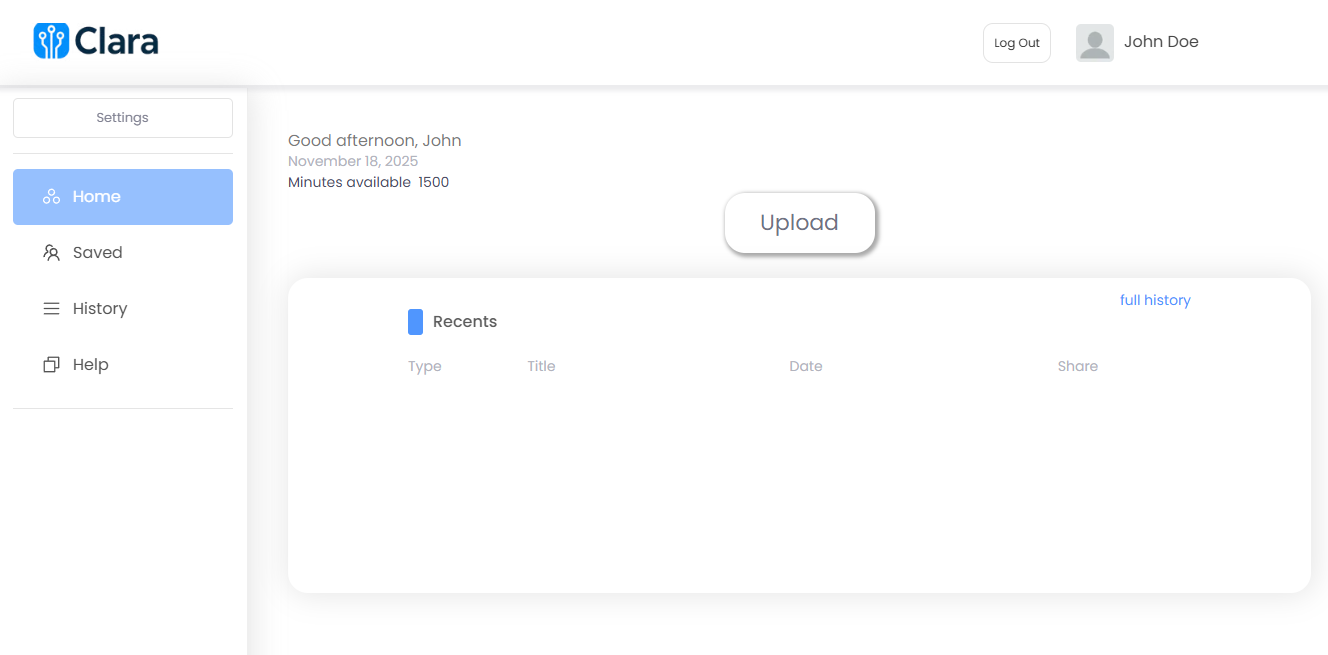
Task: Select the Home icon in the sidebar
Action: (51, 196)
